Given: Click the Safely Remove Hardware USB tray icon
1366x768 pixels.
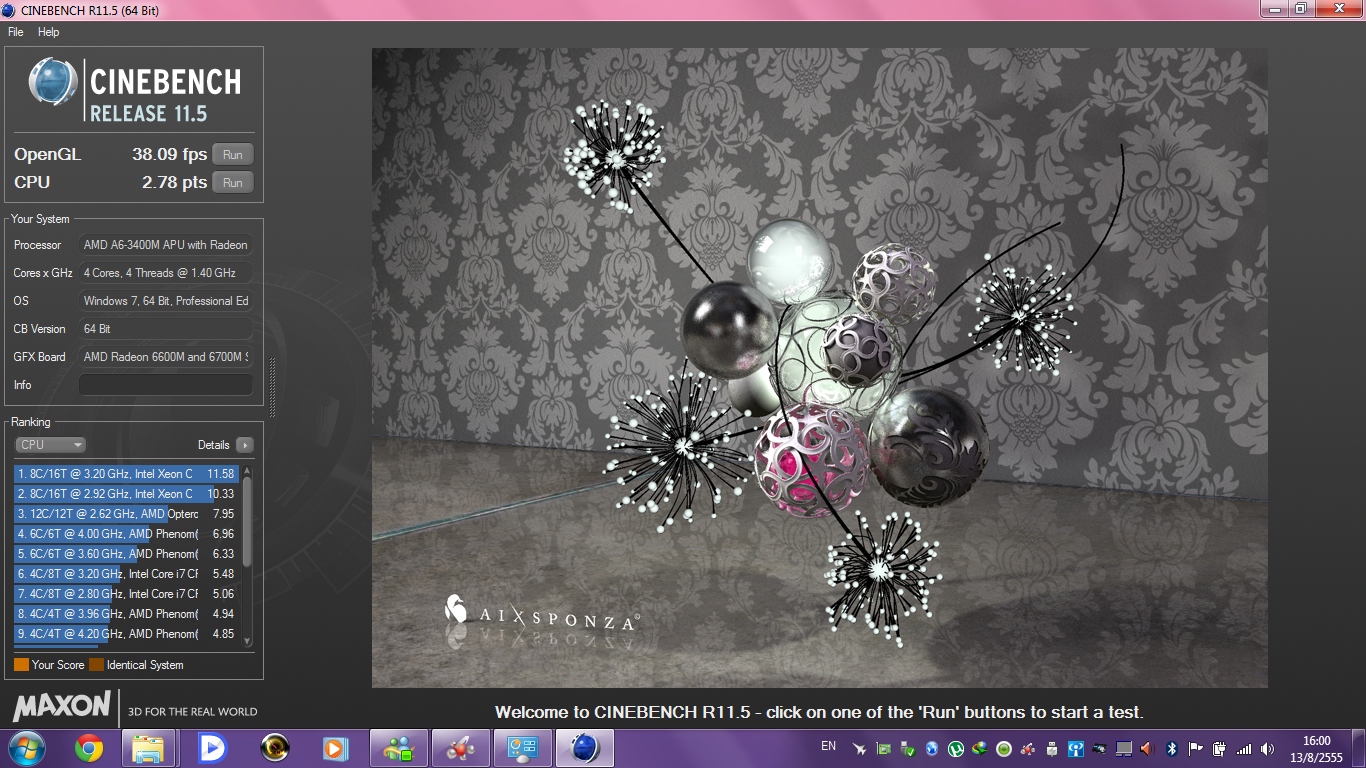Looking at the screenshot, I should (1052, 748).
